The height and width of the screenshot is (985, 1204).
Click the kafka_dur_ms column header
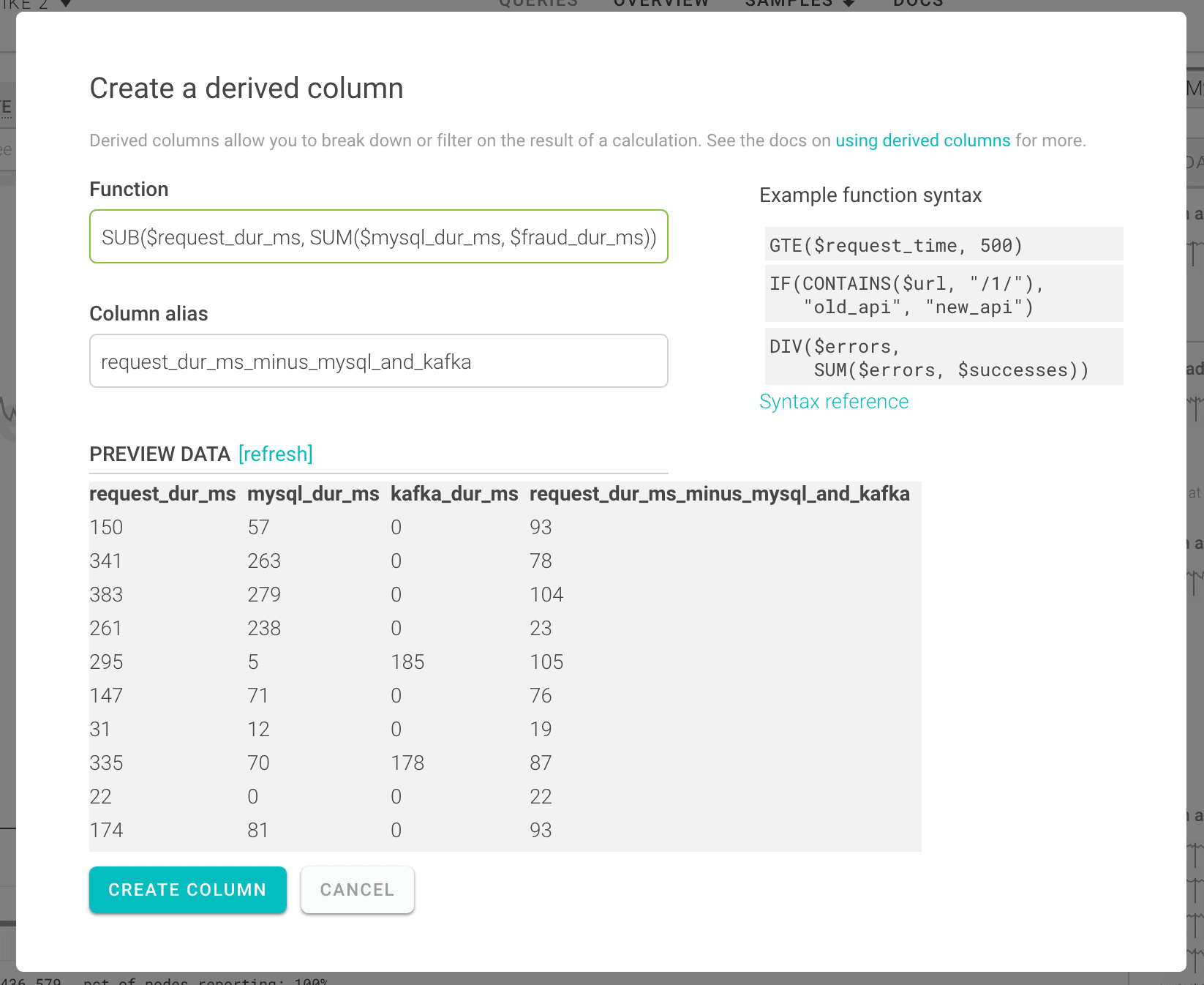(x=454, y=493)
